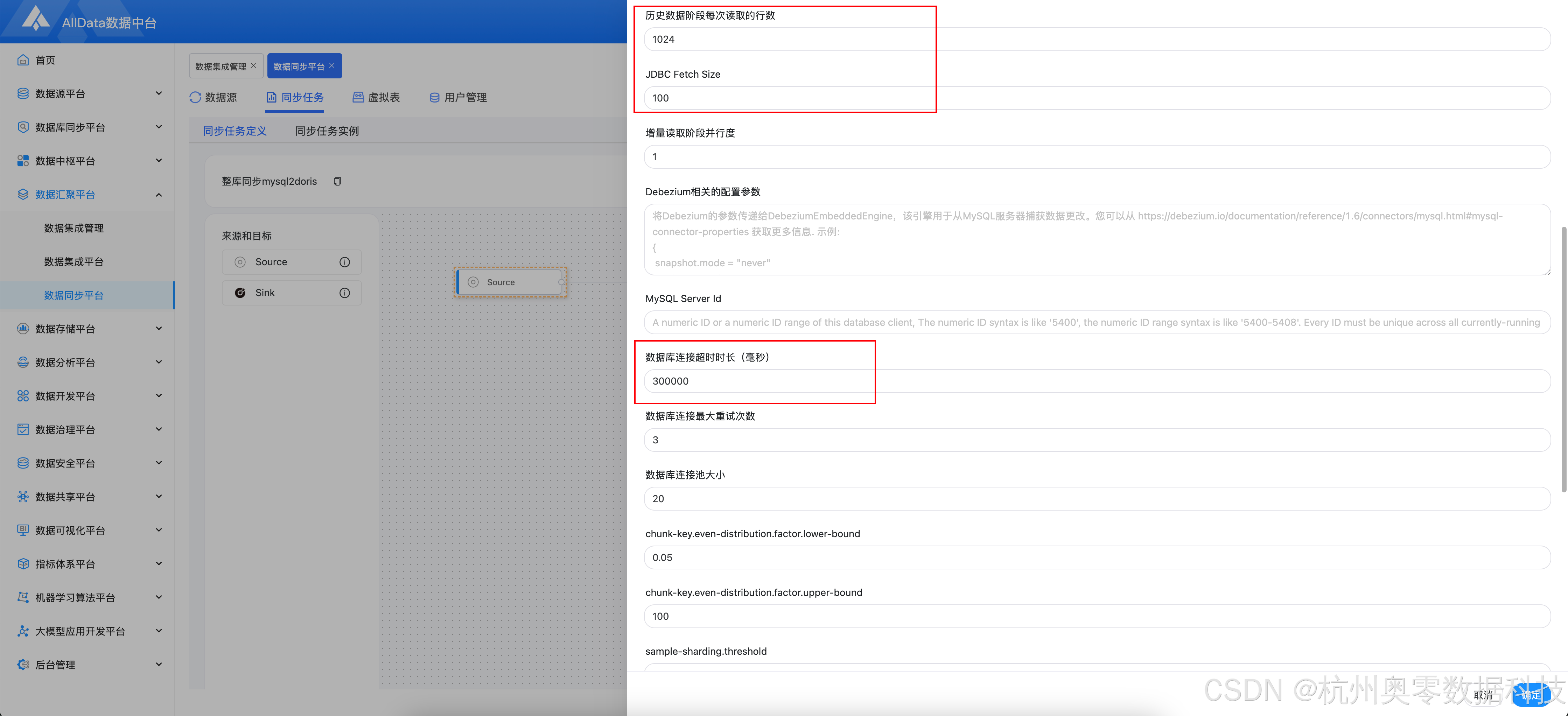Click the 数据源 refresh-style icon tab

[x=195, y=97]
